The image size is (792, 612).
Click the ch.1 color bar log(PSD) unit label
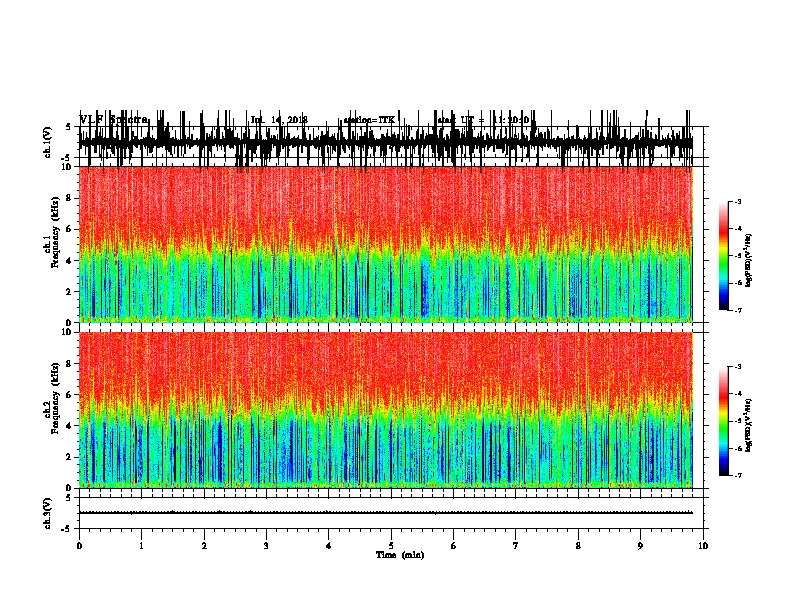point(748,260)
